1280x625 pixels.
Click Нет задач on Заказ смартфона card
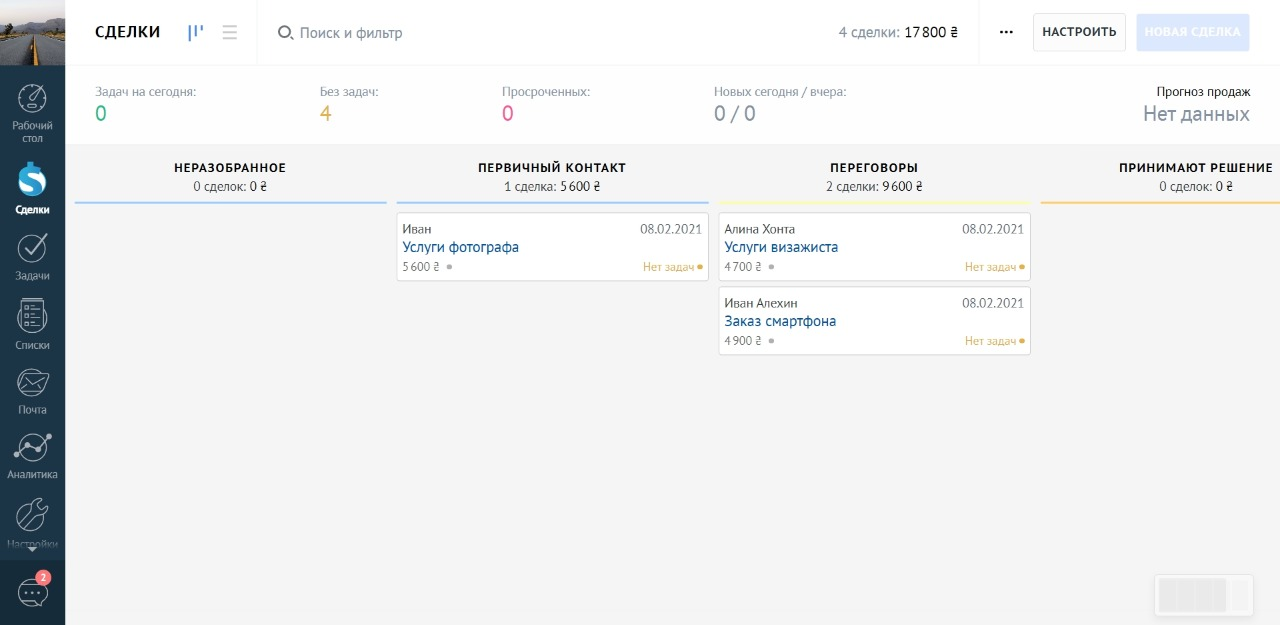[x=994, y=341]
